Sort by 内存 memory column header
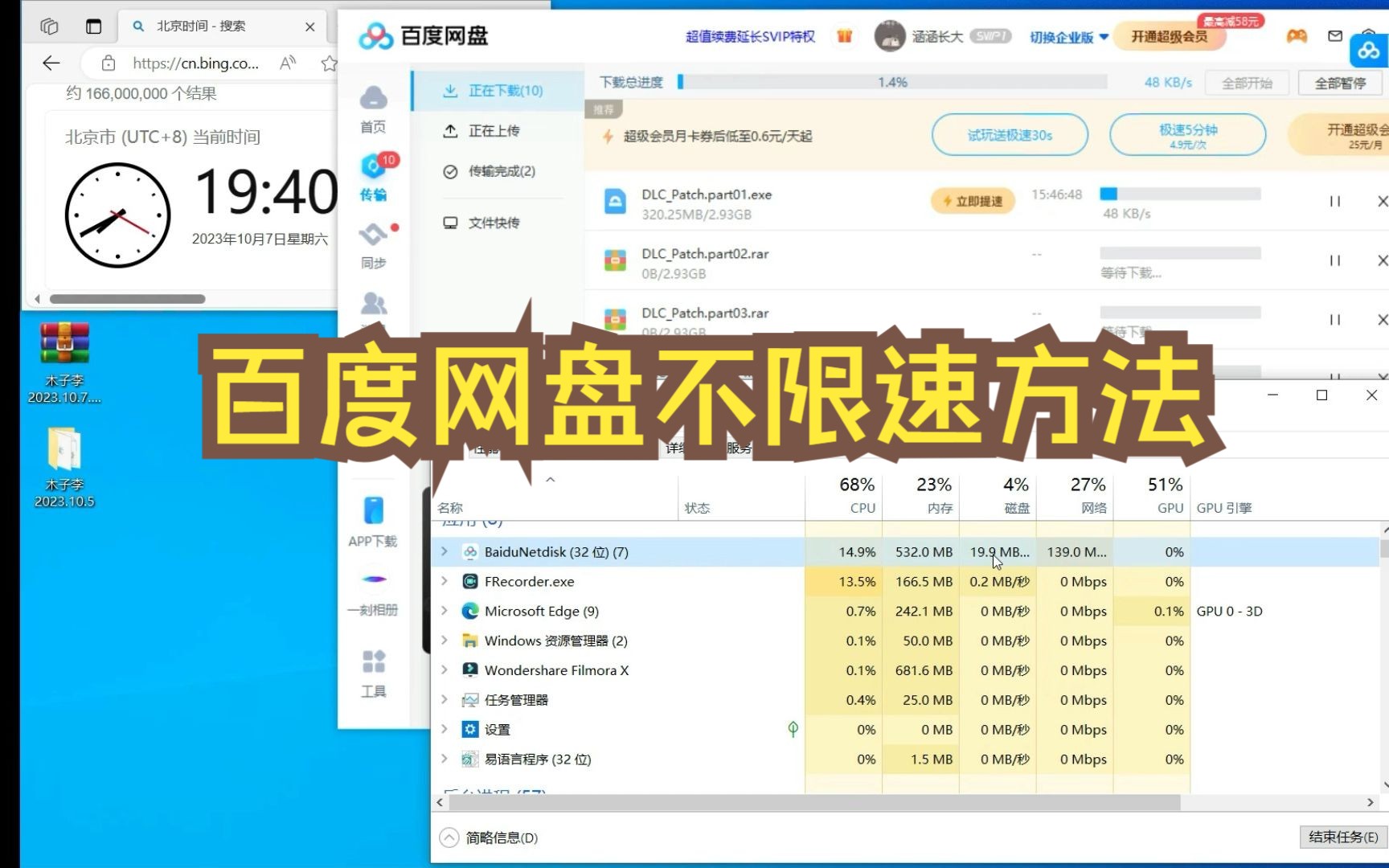 point(921,495)
